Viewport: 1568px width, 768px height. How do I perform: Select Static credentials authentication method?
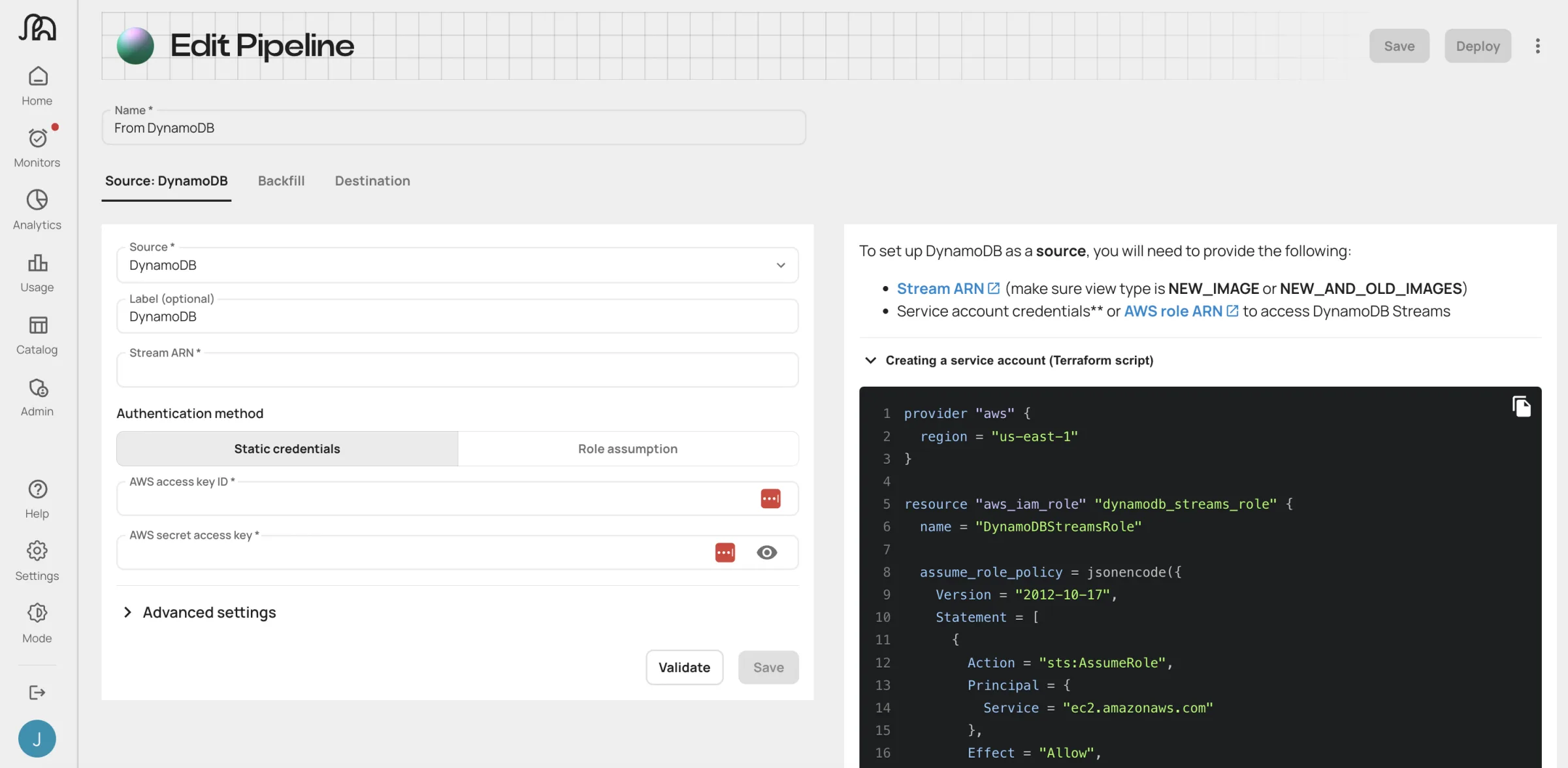click(x=287, y=449)
